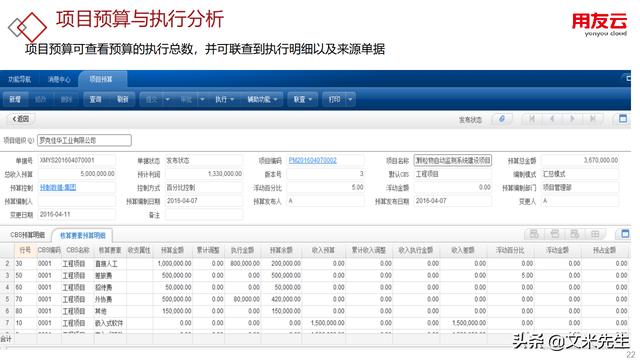
Task: Click the 修改 toolbar button
Action: [41, 99]
